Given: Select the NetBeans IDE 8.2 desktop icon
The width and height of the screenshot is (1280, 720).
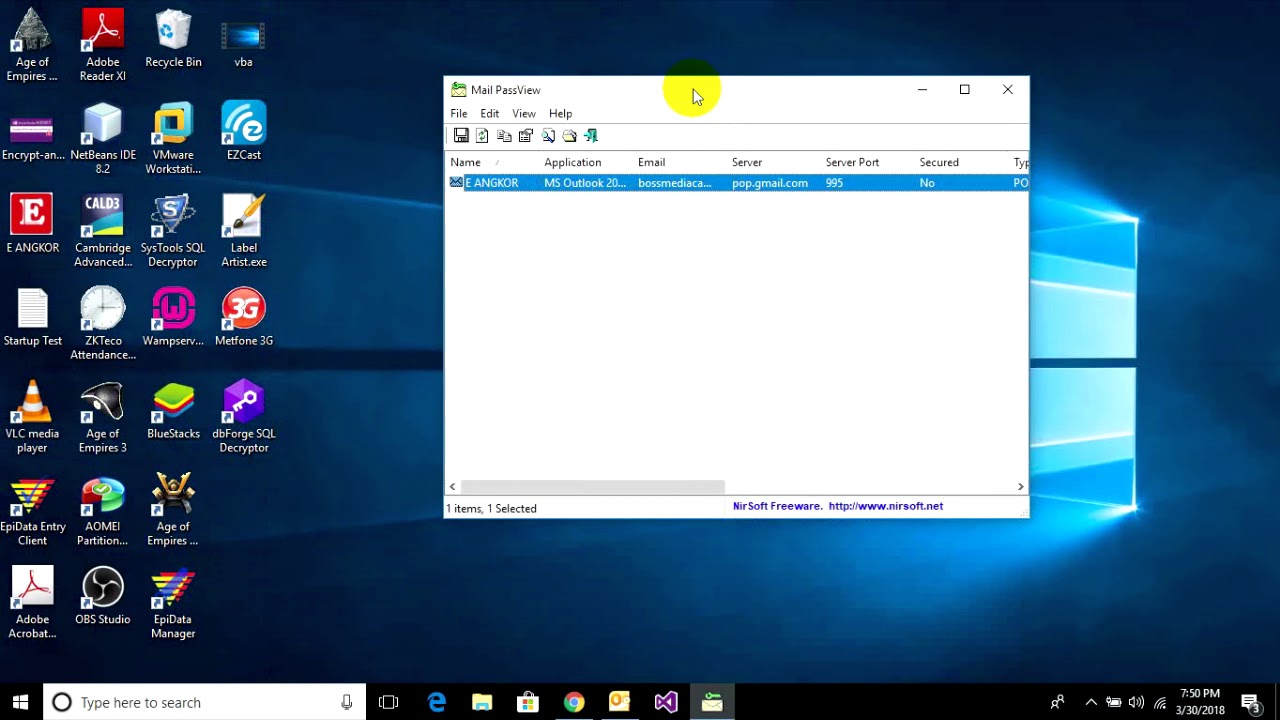Looking at the screenshot, I should (x=103, y=138).
